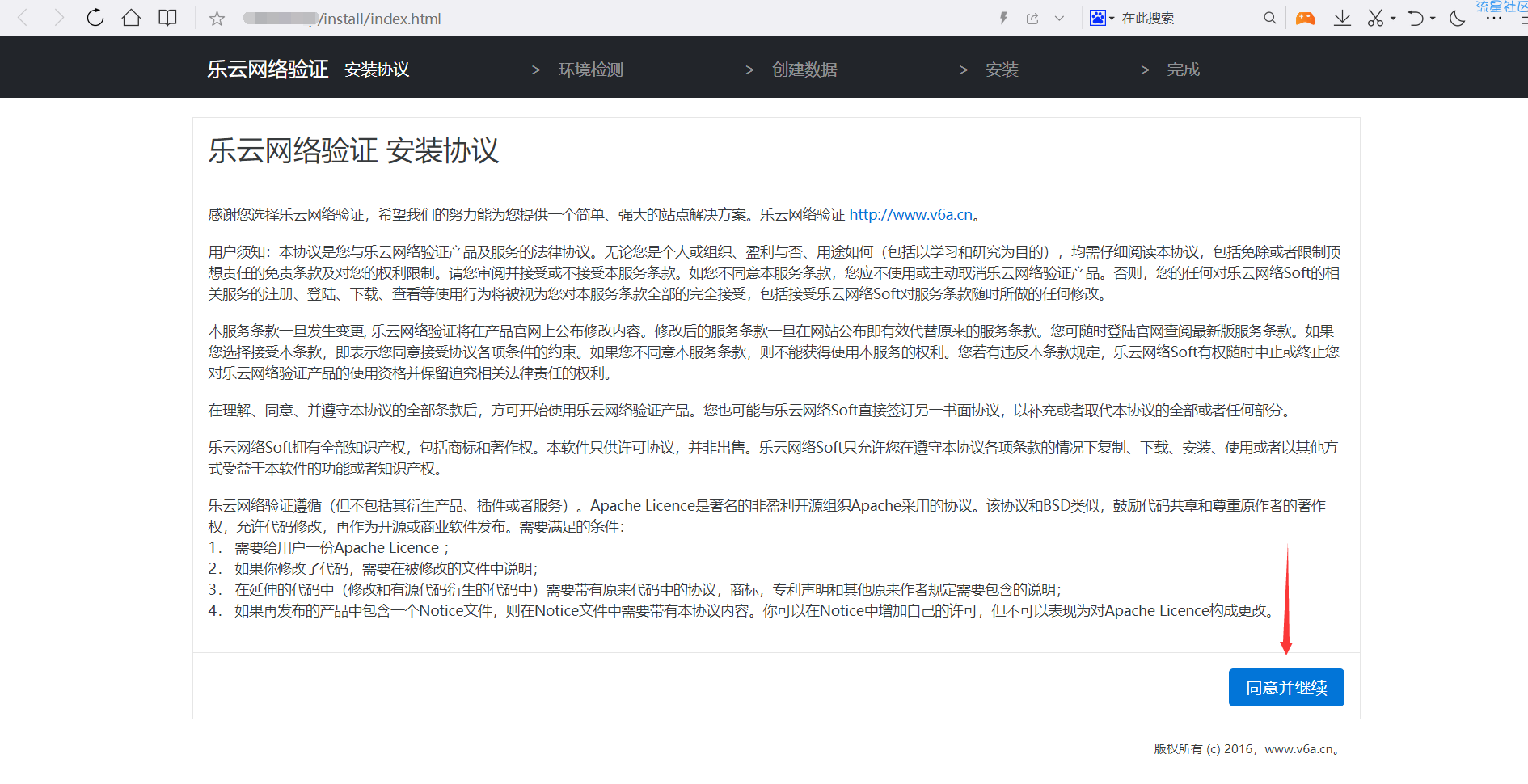
Task: Open the Baidu search engine selector
Action: (1101, 18)
